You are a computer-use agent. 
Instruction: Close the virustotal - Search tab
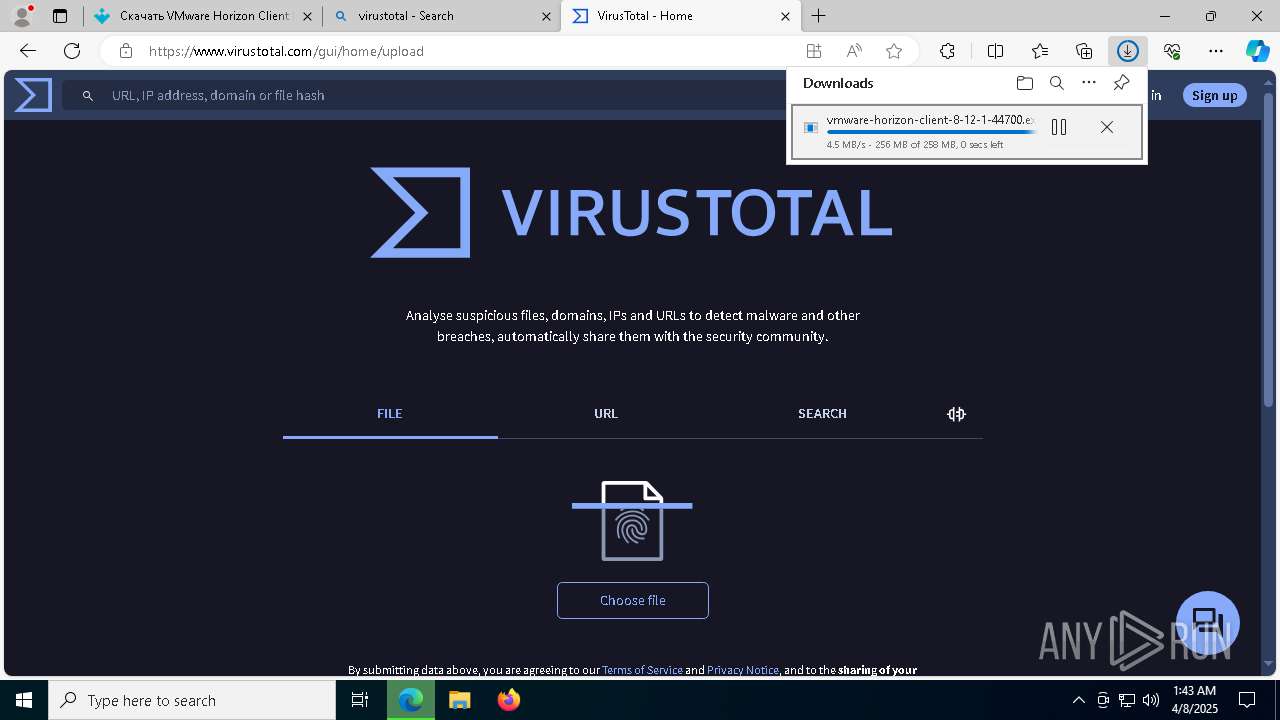click(x=546, y=16)
